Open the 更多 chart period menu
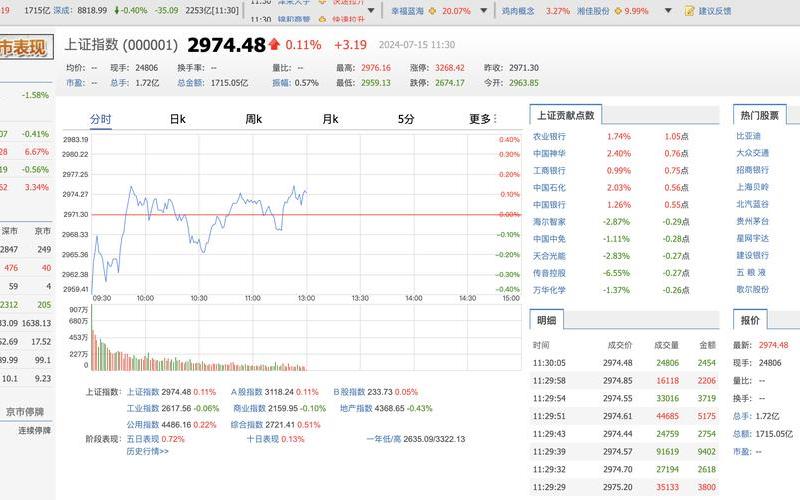Screen dimensions: 800x500 tap(483, 119)
